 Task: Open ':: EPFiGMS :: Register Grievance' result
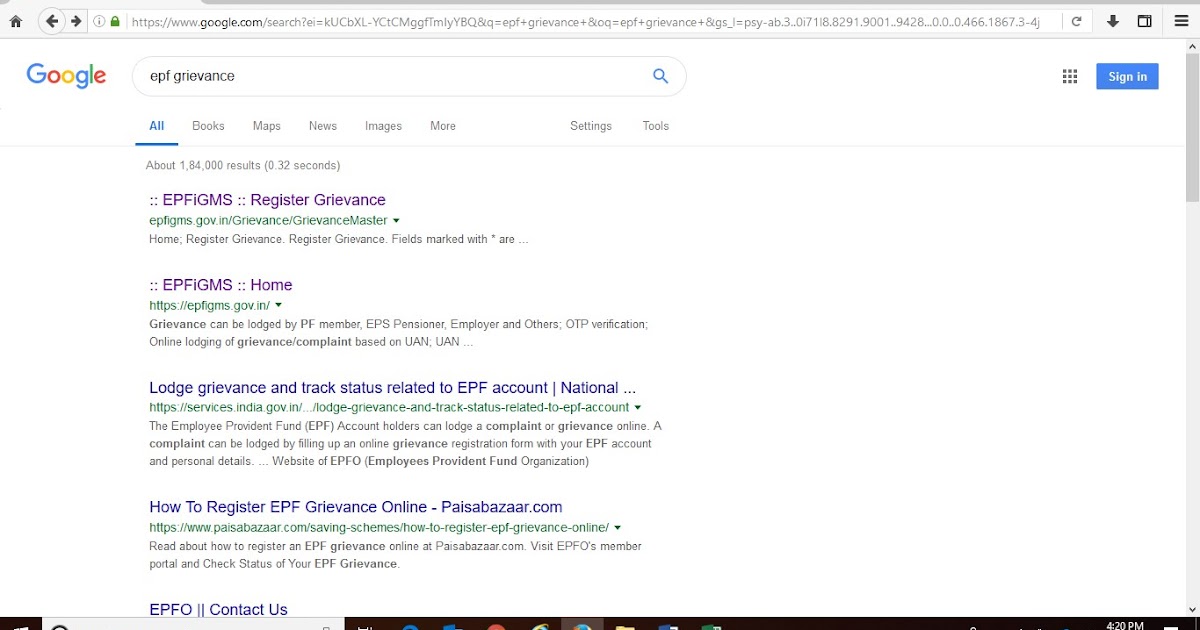click(x=267, y=200)
